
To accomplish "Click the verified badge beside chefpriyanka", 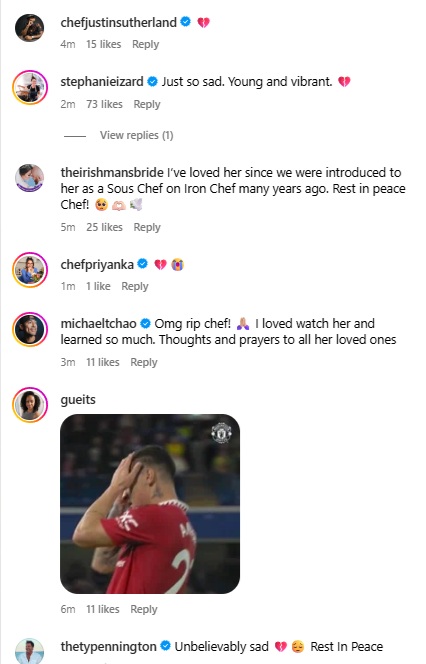I will pos(143,264).
